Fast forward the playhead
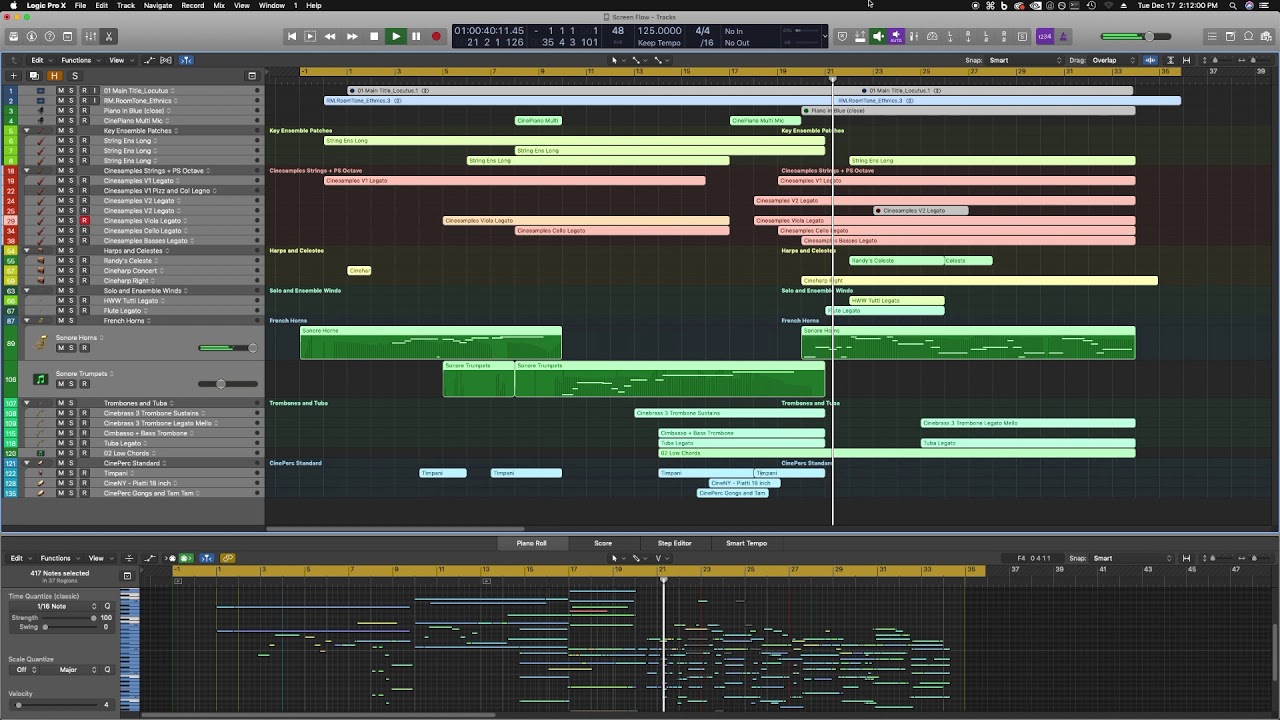This screenshot has height=720, width=1280. (x=352, y=36)
